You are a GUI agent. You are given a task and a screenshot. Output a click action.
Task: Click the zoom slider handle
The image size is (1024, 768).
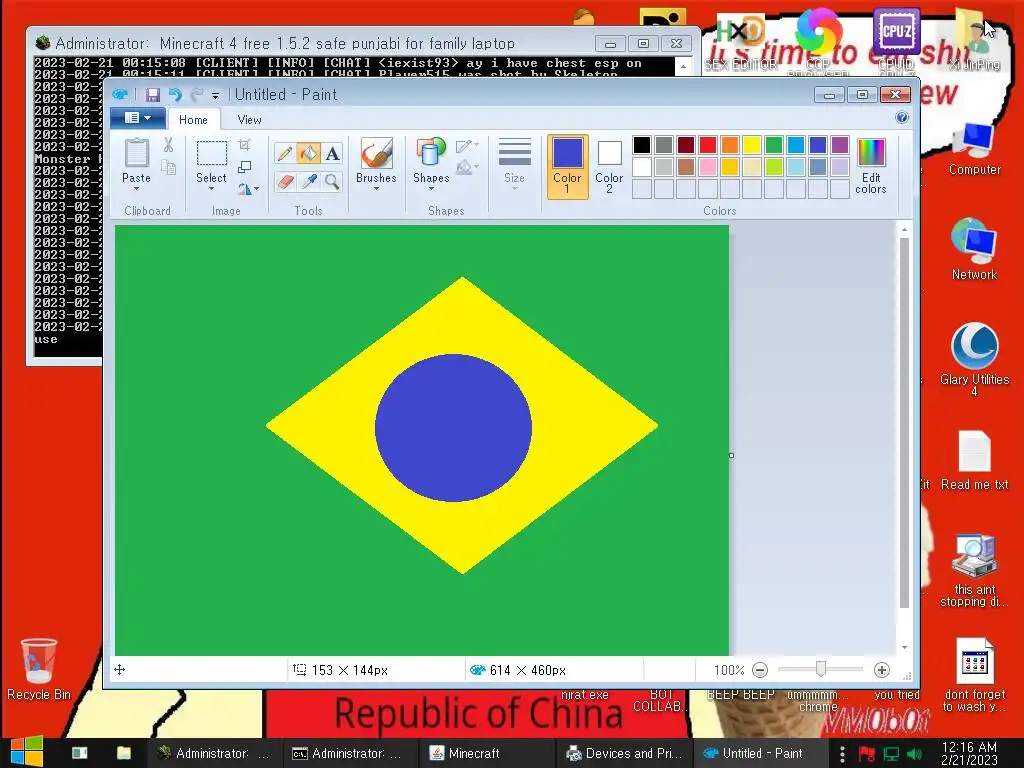[821, 669]
